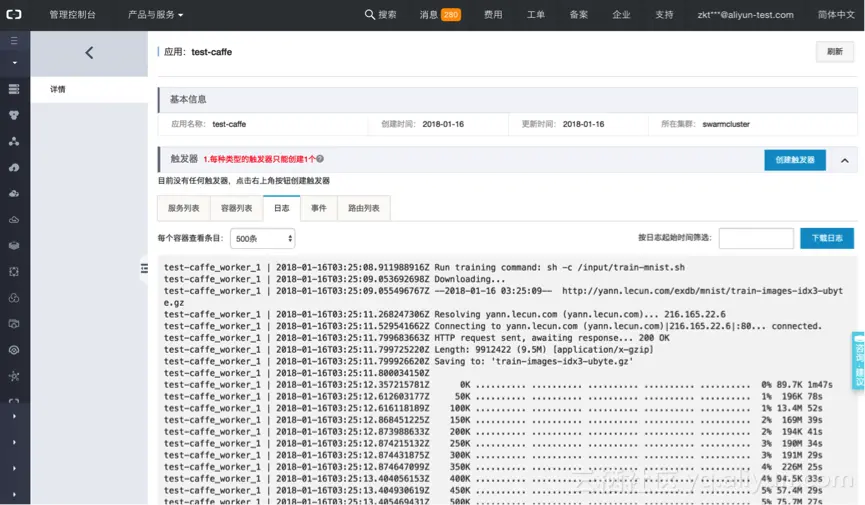Open the 500条 entries-per-container dropdown
Image resolution: width=865 pixels, height=505 pixels.
(x=263, y=238)
